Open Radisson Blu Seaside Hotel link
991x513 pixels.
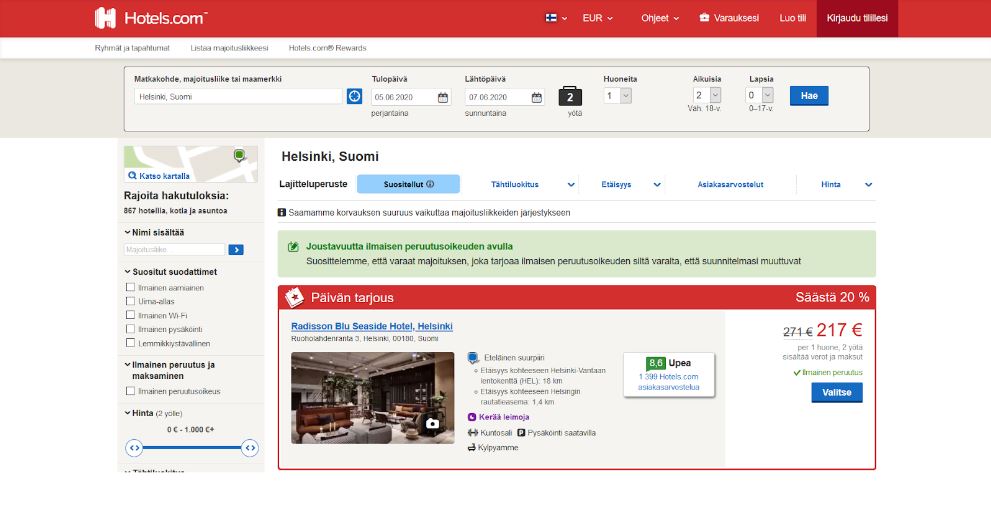[x=372, y=327]
